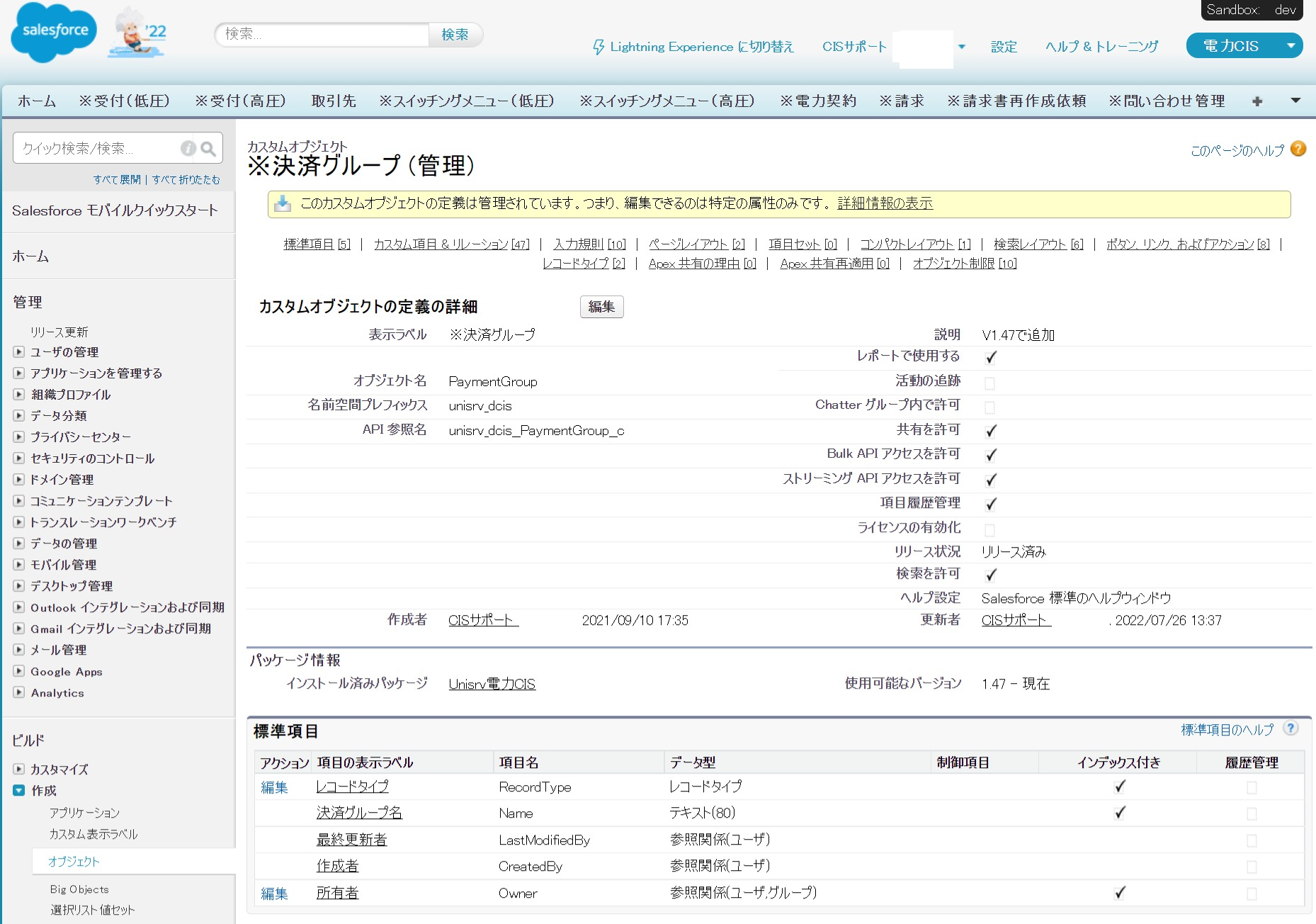Open Unisrv電力CIS package link
This screenshot has width=1316, height=924.
tap(492, 684)
